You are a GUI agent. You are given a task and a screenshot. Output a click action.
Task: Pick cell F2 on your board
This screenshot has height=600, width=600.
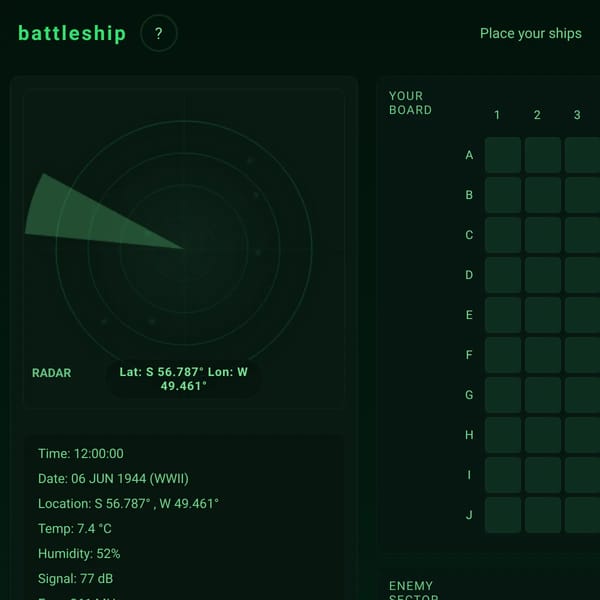point(543,355)
